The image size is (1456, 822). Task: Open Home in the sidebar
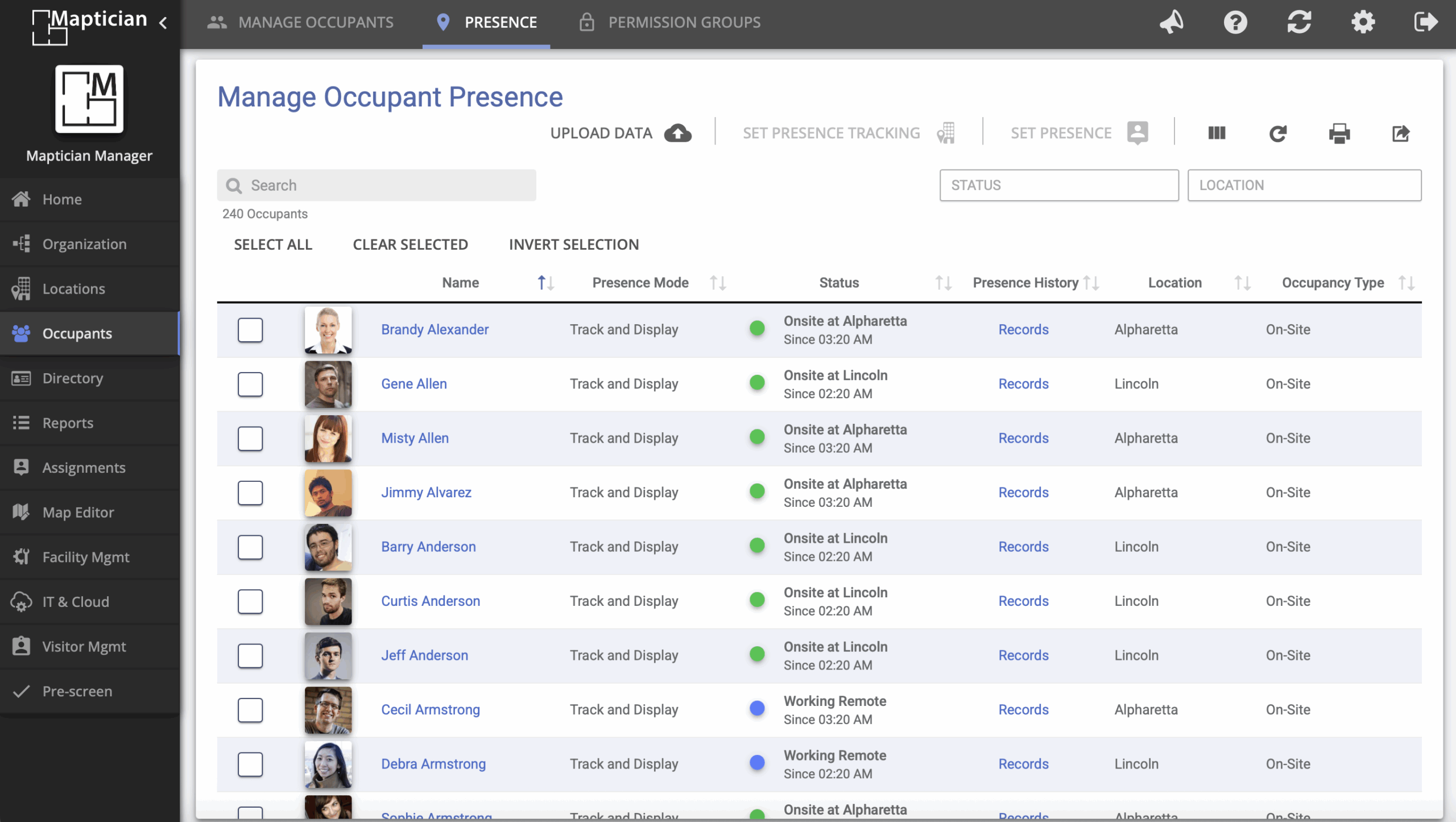click(x=90, y=200)
